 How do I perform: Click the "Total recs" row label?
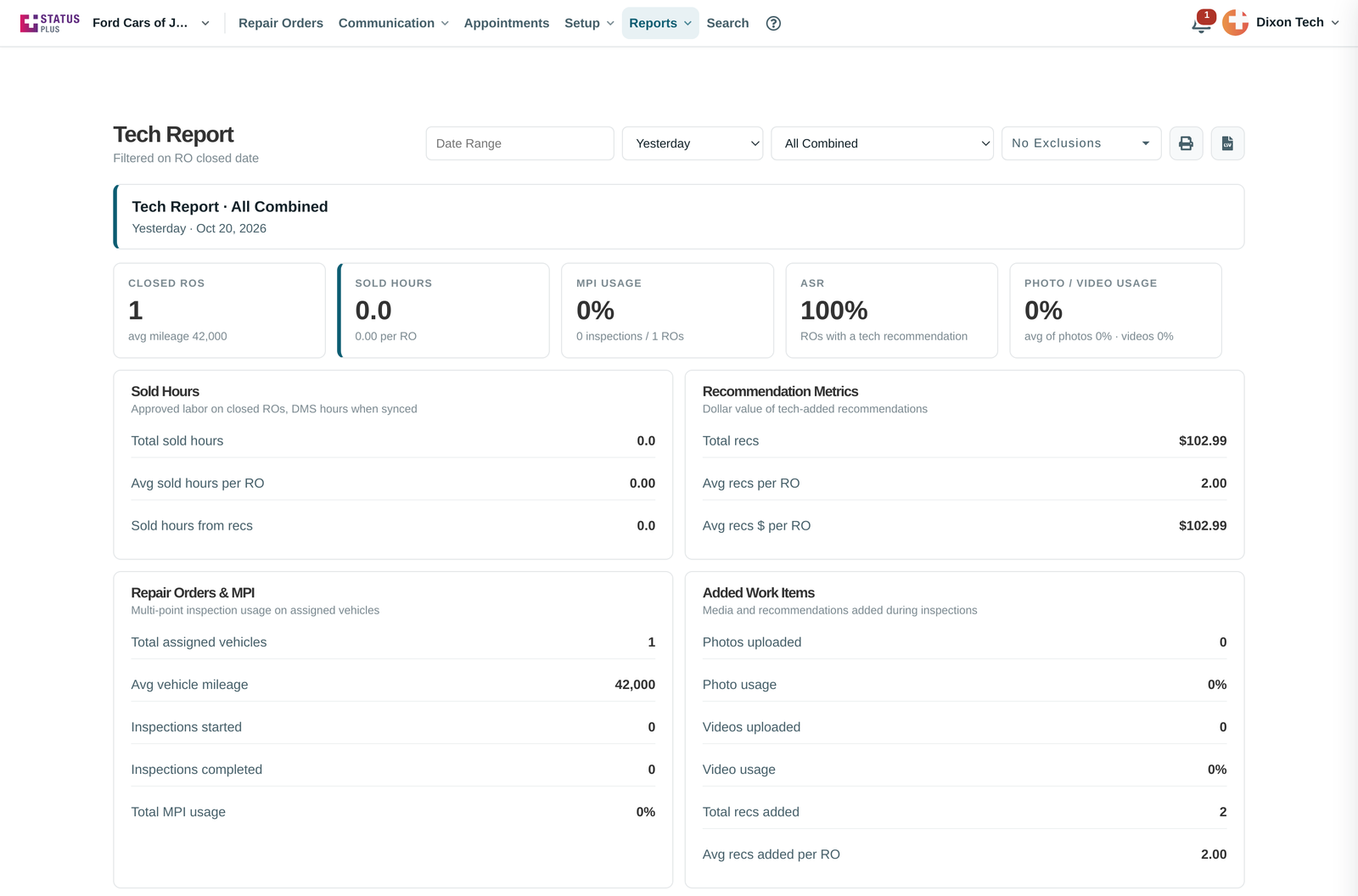click(x=731, y=441)
